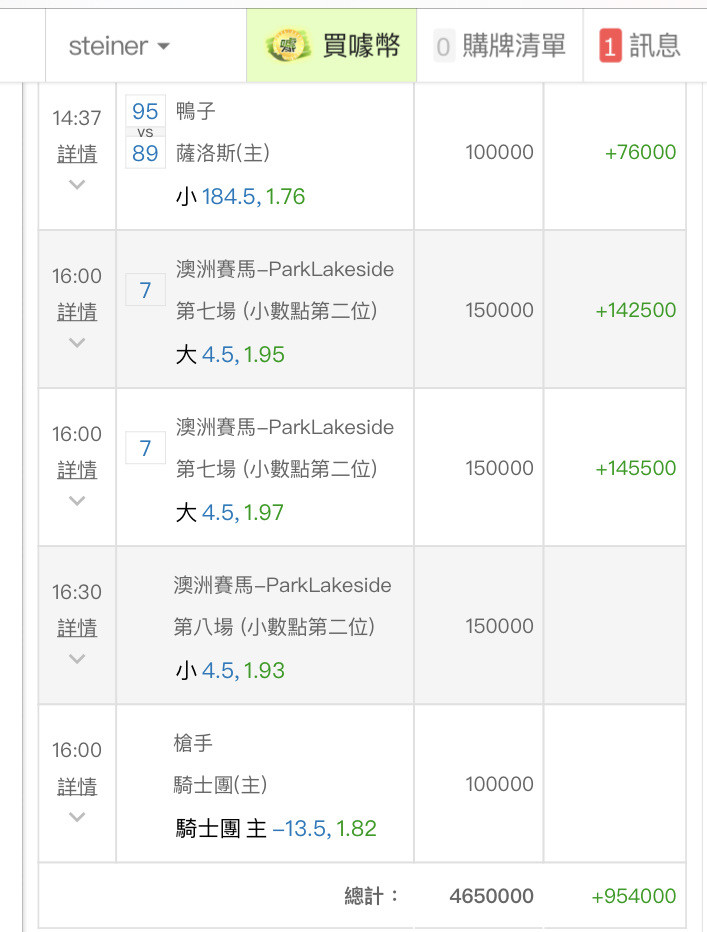The height and width of the screenshot is (932, 707).
Task: Click score box 95 for 鴨子
Action: [x=145, y=111]
